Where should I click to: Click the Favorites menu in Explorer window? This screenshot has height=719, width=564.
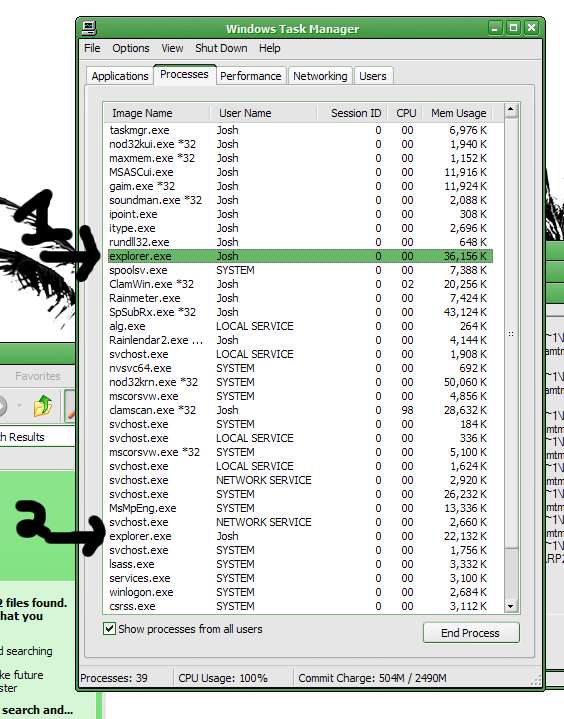pos(38,376)
